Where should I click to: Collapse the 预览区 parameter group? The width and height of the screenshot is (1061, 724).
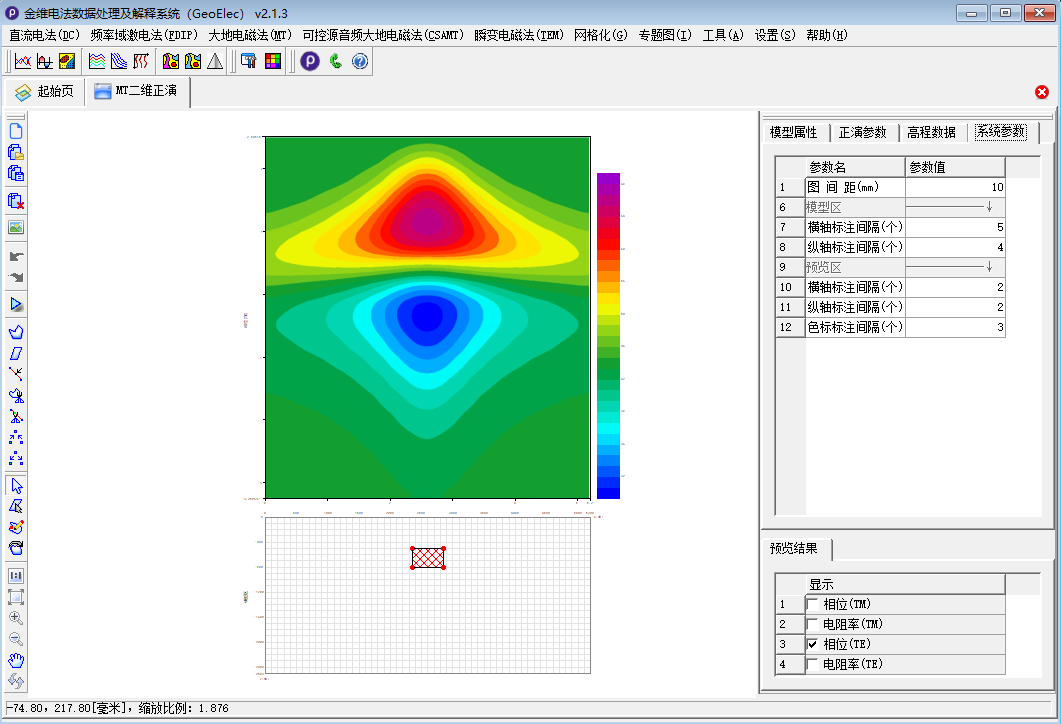click(x=989, y=267)
